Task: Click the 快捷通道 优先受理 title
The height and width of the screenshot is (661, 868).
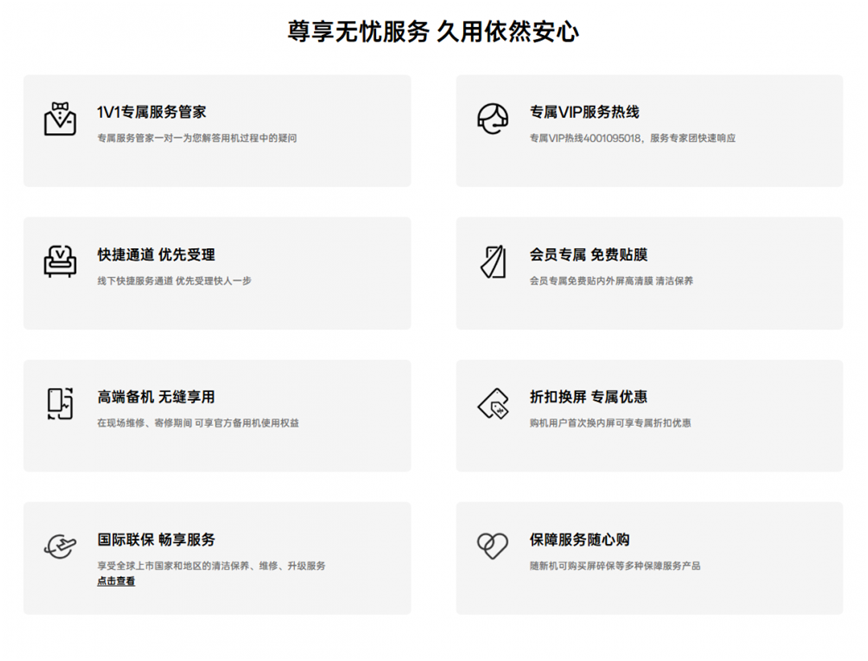Action: click(x=156, y=255)
